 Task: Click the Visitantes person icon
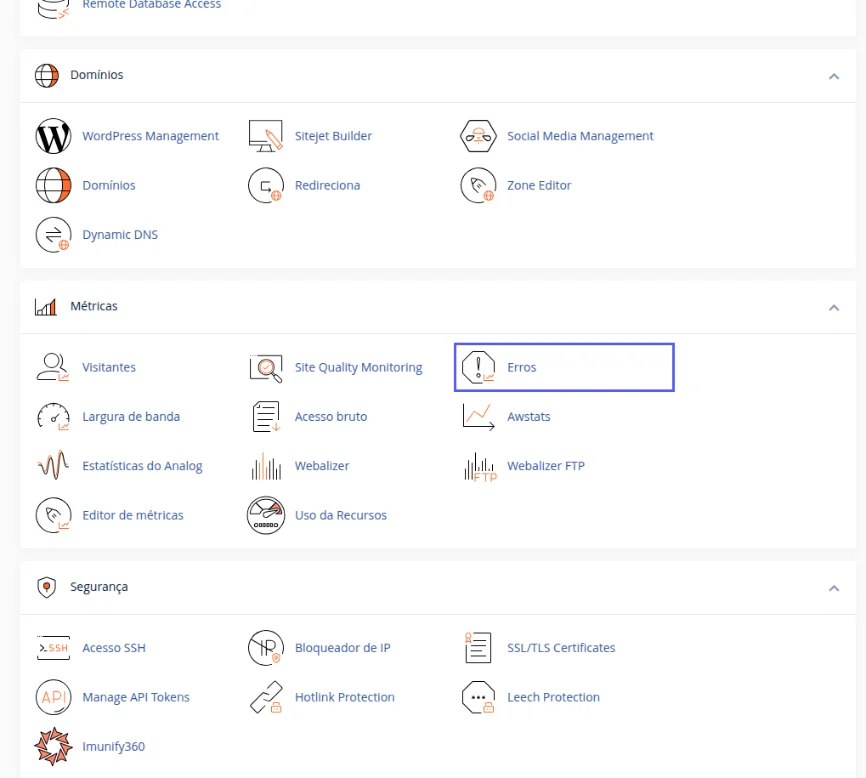[x=53, y=367]
